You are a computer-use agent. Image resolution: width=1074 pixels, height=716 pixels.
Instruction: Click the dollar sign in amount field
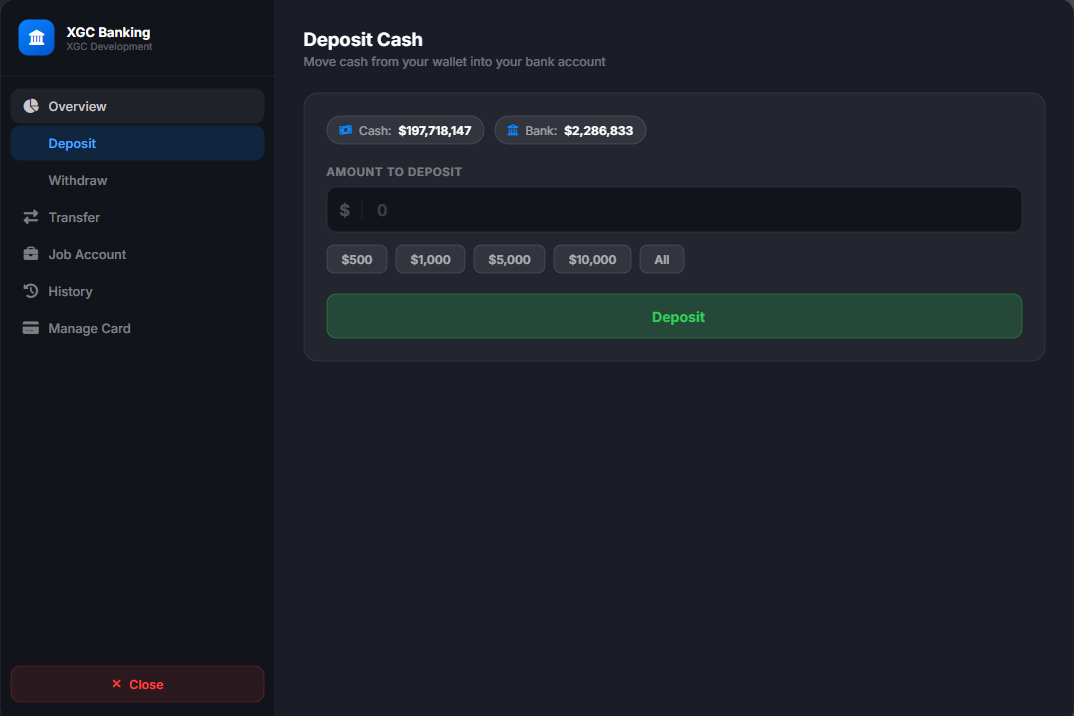coord(345,210)
